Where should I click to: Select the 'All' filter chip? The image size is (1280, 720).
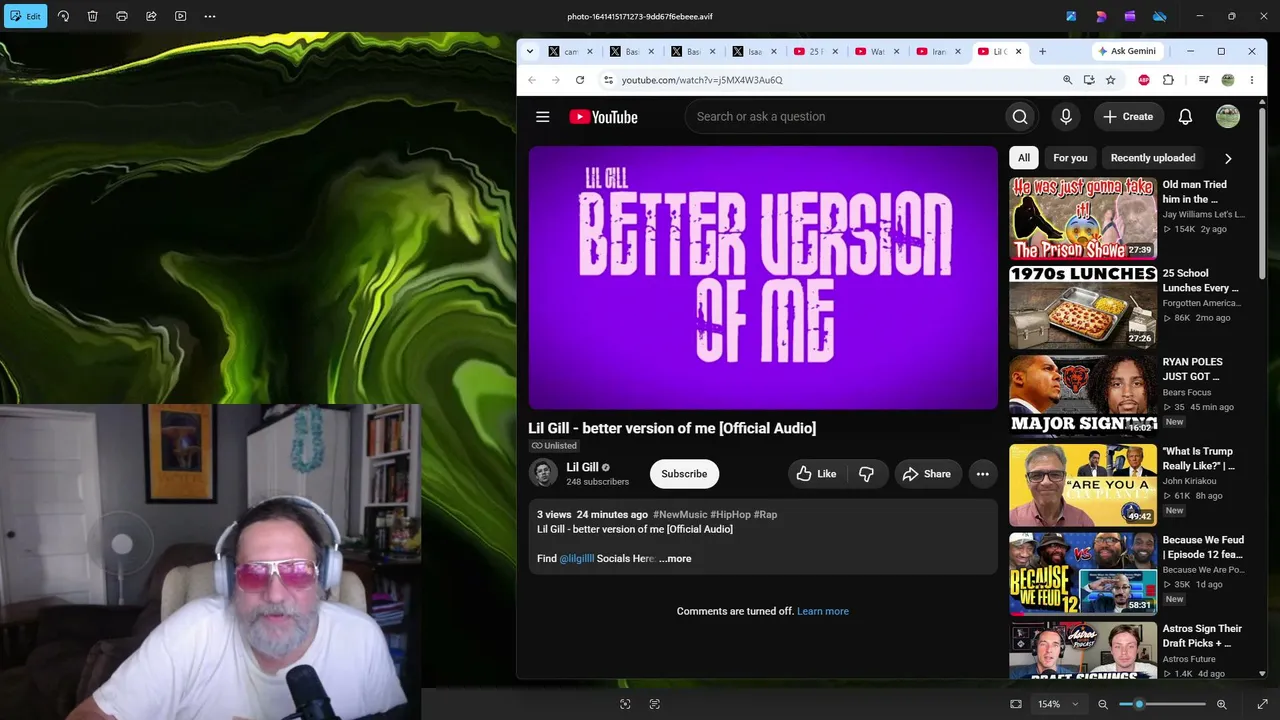(x=1024, y=158)
